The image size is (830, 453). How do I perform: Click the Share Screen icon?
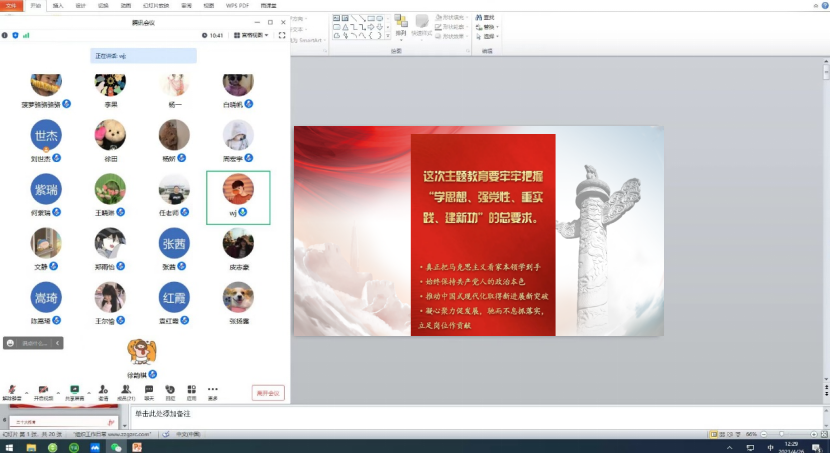point(74,390)
